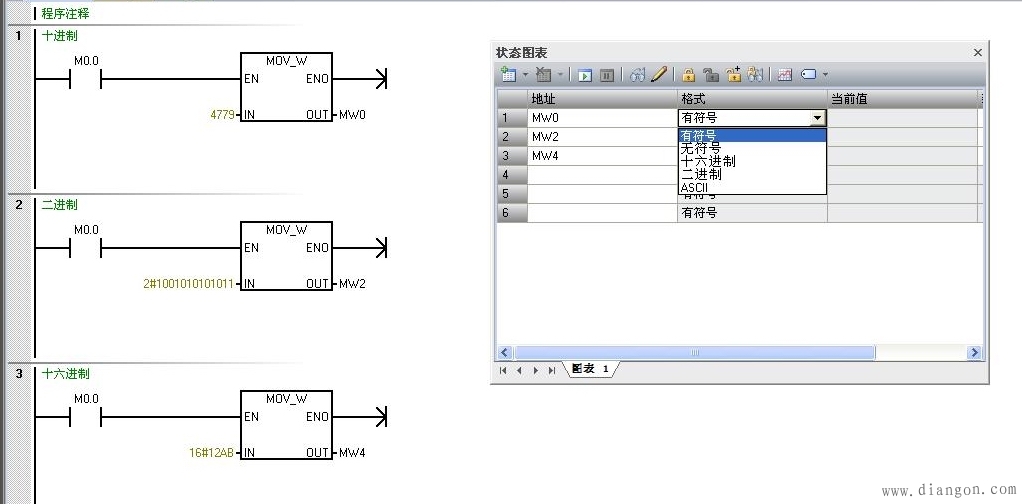Click the horizontal scrollbar right arrow
Viewport: 1022px width, 504px height.
[x=974, y=353]
